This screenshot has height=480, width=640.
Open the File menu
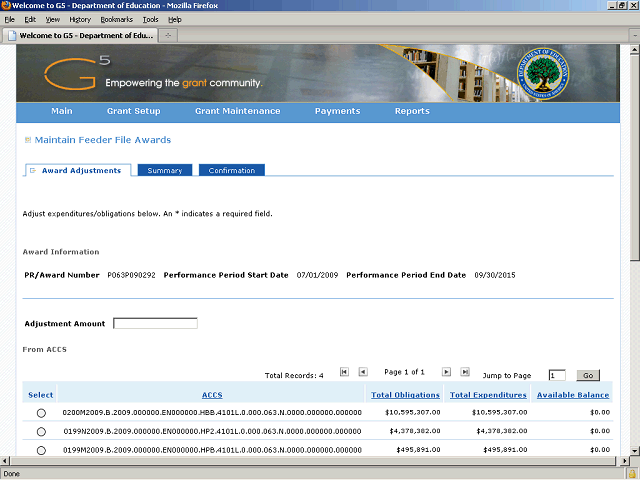(x=9, y=20)
